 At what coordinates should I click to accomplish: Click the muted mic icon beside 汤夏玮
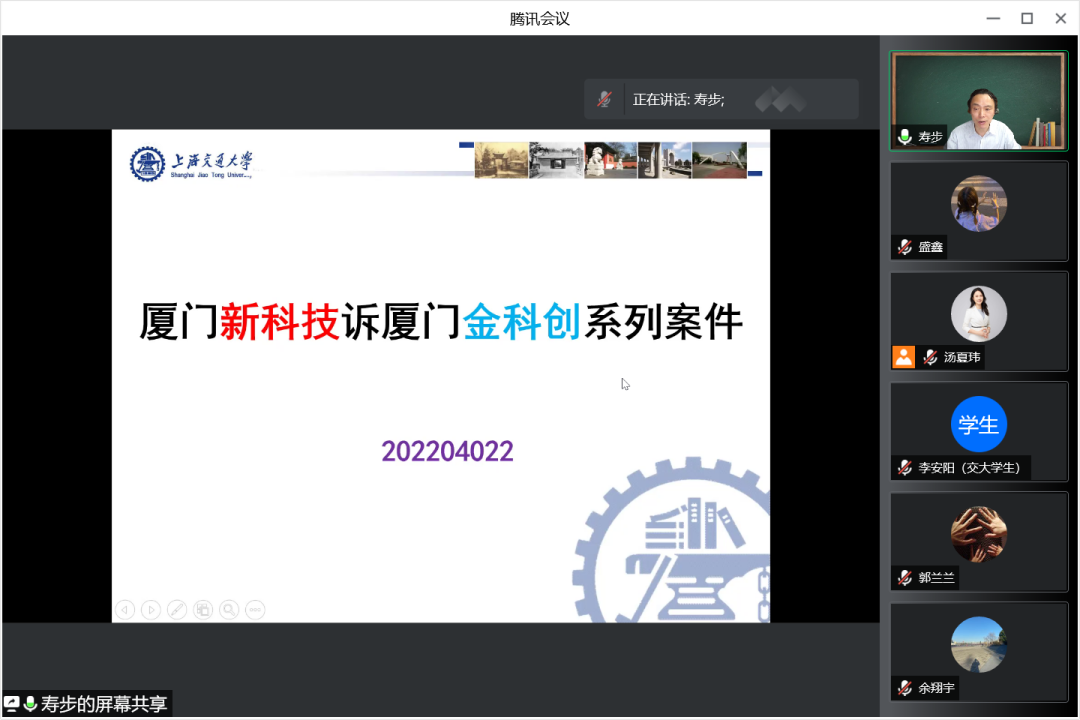click(x=930, y=357)
